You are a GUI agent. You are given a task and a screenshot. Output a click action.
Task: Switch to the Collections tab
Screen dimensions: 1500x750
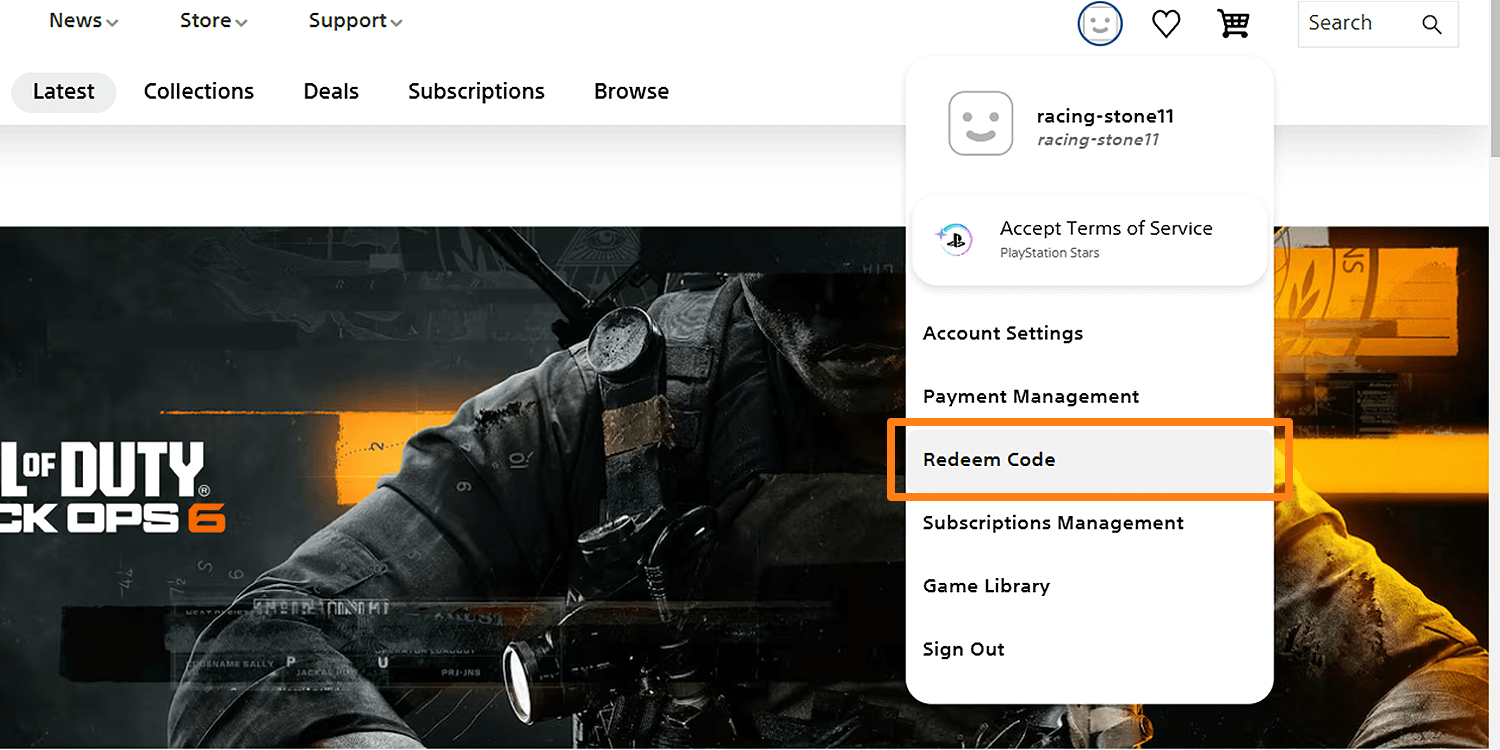click(x=199, y=91)
